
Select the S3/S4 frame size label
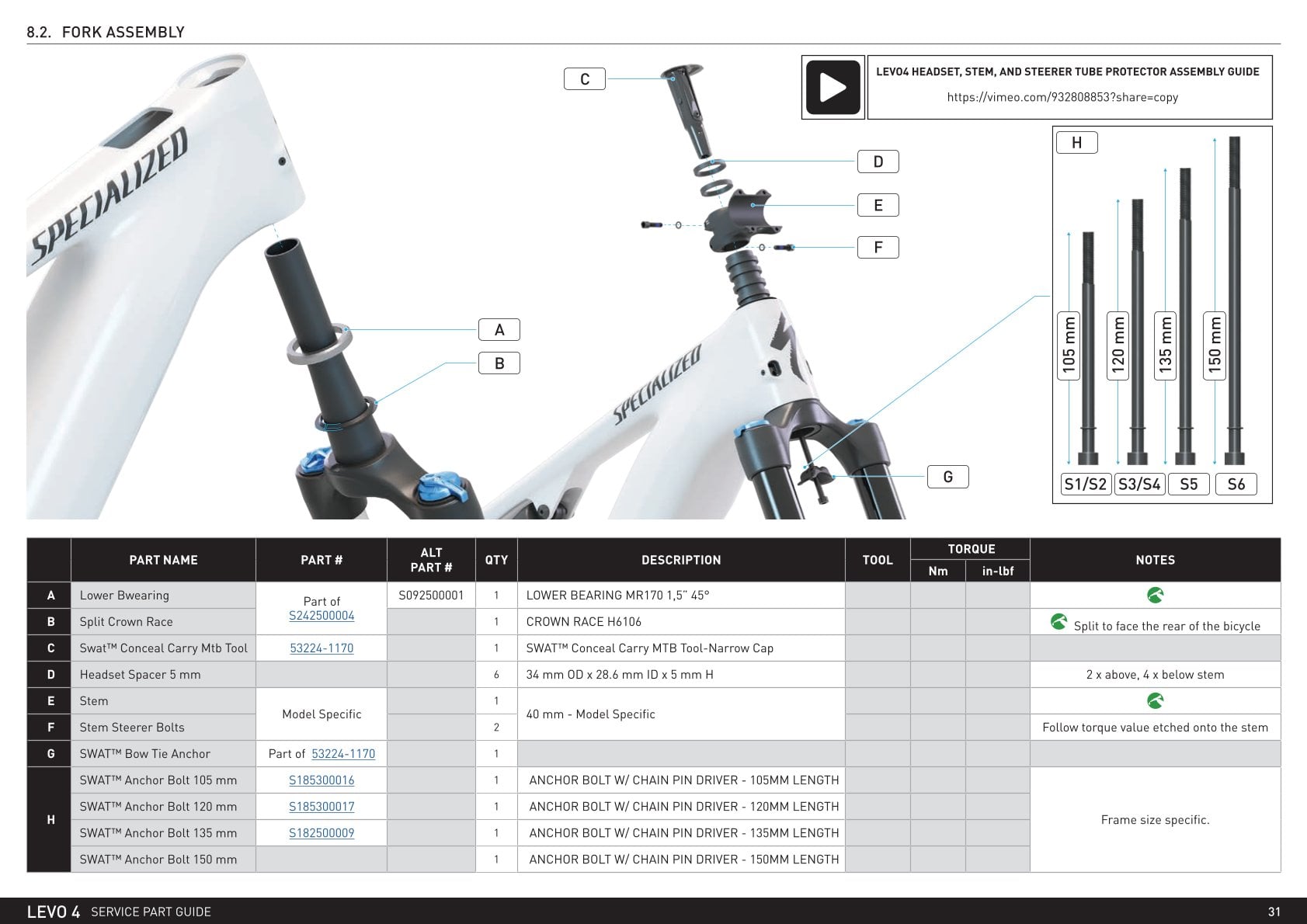1139,485
